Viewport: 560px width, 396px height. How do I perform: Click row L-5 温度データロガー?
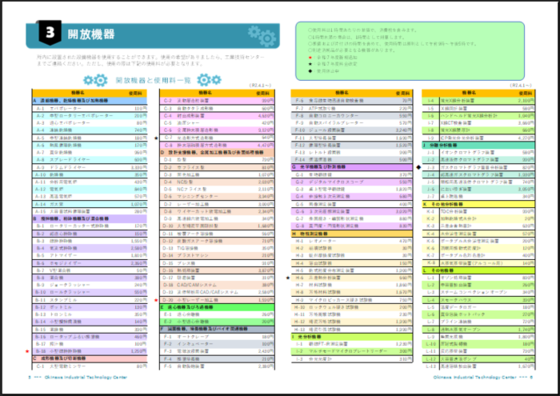click(x=479, y=307)
